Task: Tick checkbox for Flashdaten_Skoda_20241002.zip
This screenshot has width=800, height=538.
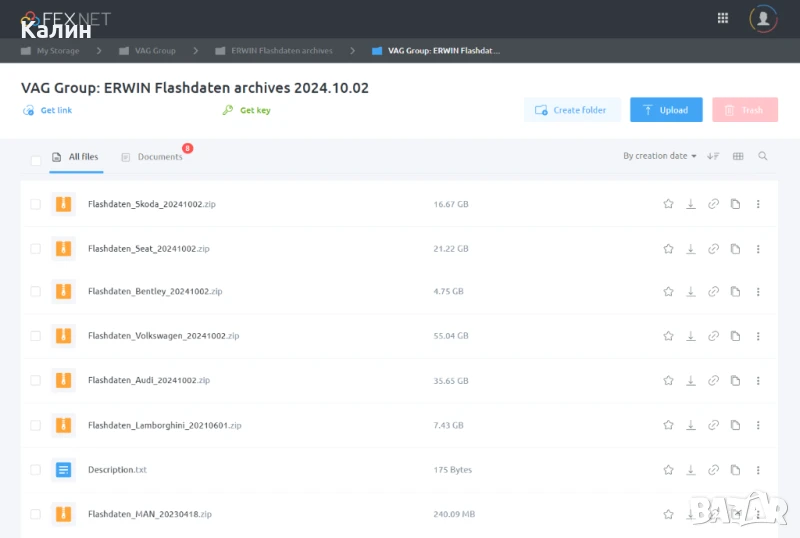Action: [36, 204]
